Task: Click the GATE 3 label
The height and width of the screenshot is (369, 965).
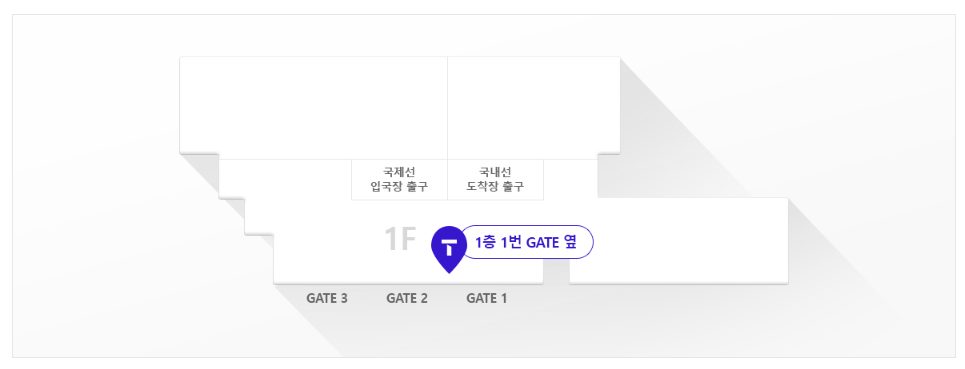Action: click(327, 299)
